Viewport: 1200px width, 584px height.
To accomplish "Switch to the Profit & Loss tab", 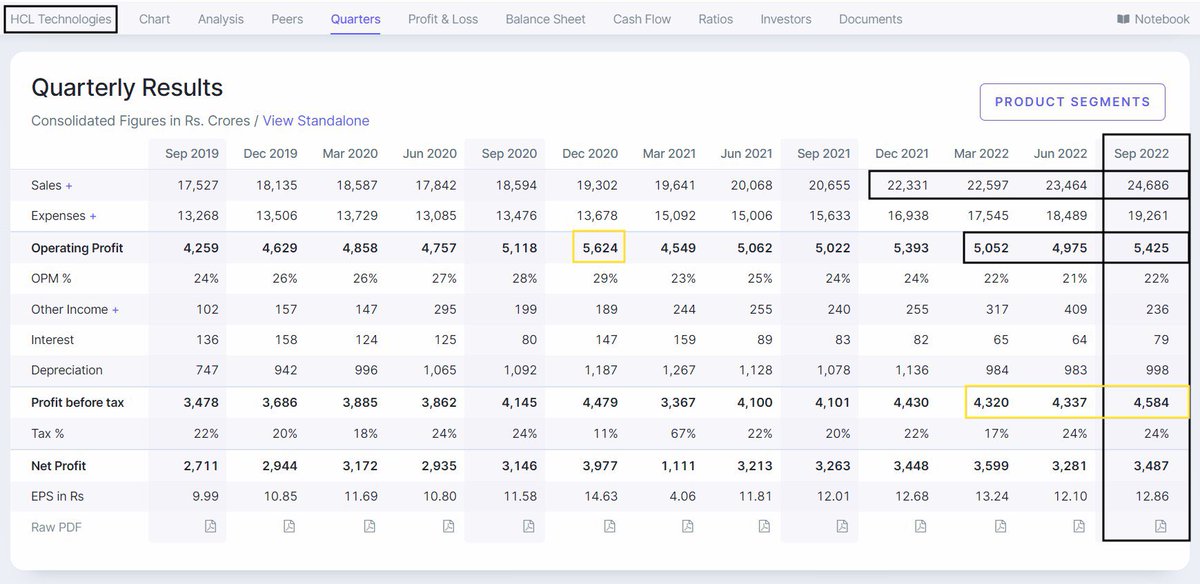I will [x=443, y=19].
